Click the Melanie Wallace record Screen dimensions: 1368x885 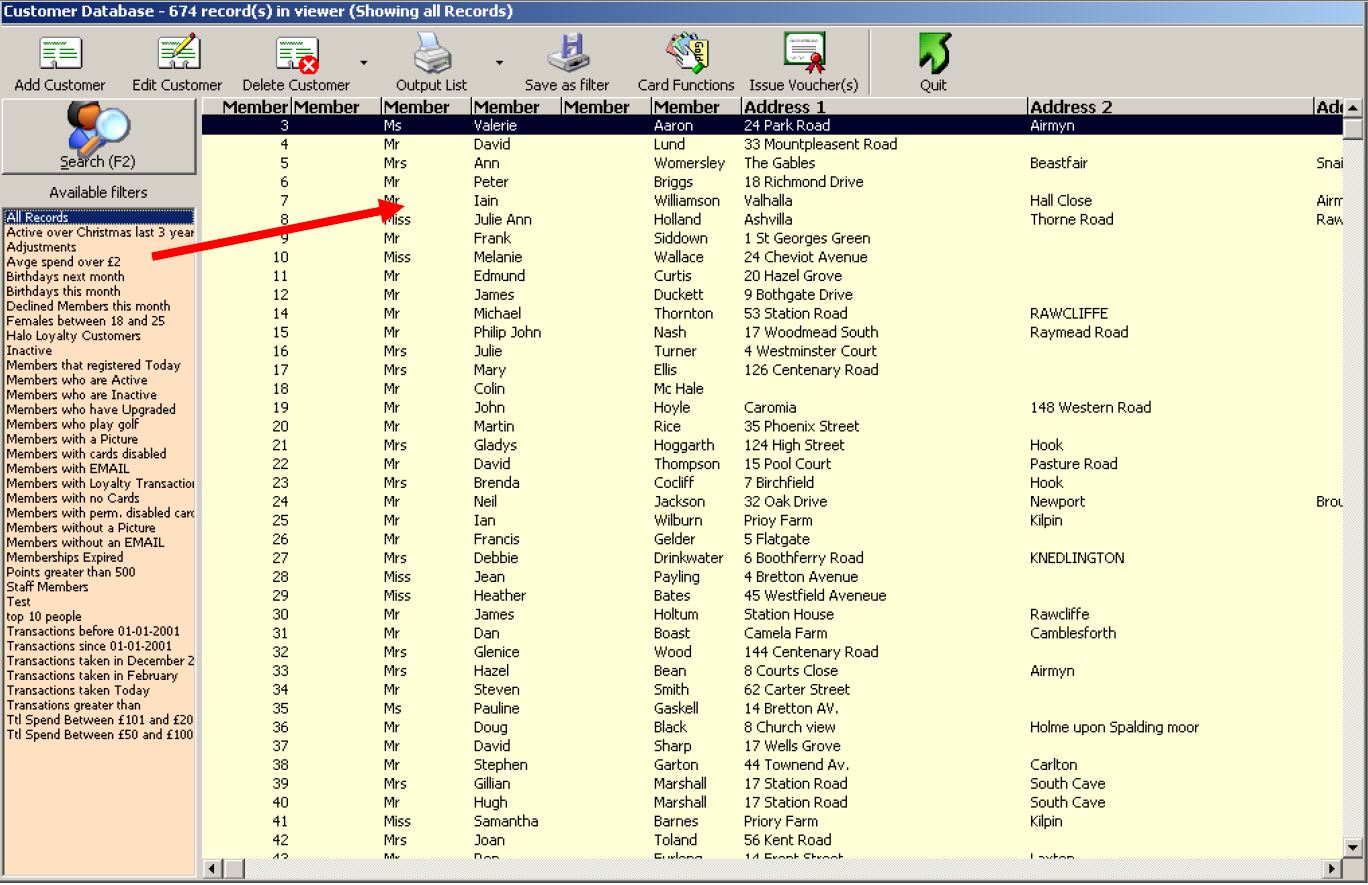(772, 257)
